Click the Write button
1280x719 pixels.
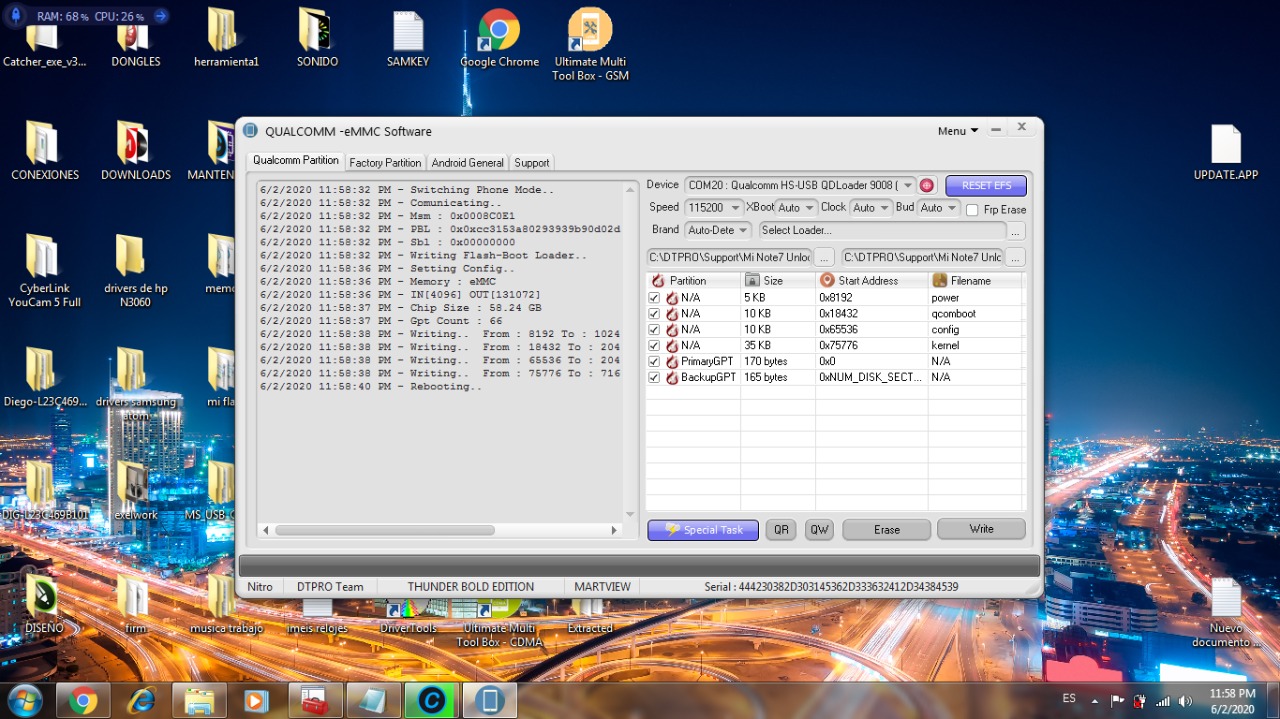point(982,529)
